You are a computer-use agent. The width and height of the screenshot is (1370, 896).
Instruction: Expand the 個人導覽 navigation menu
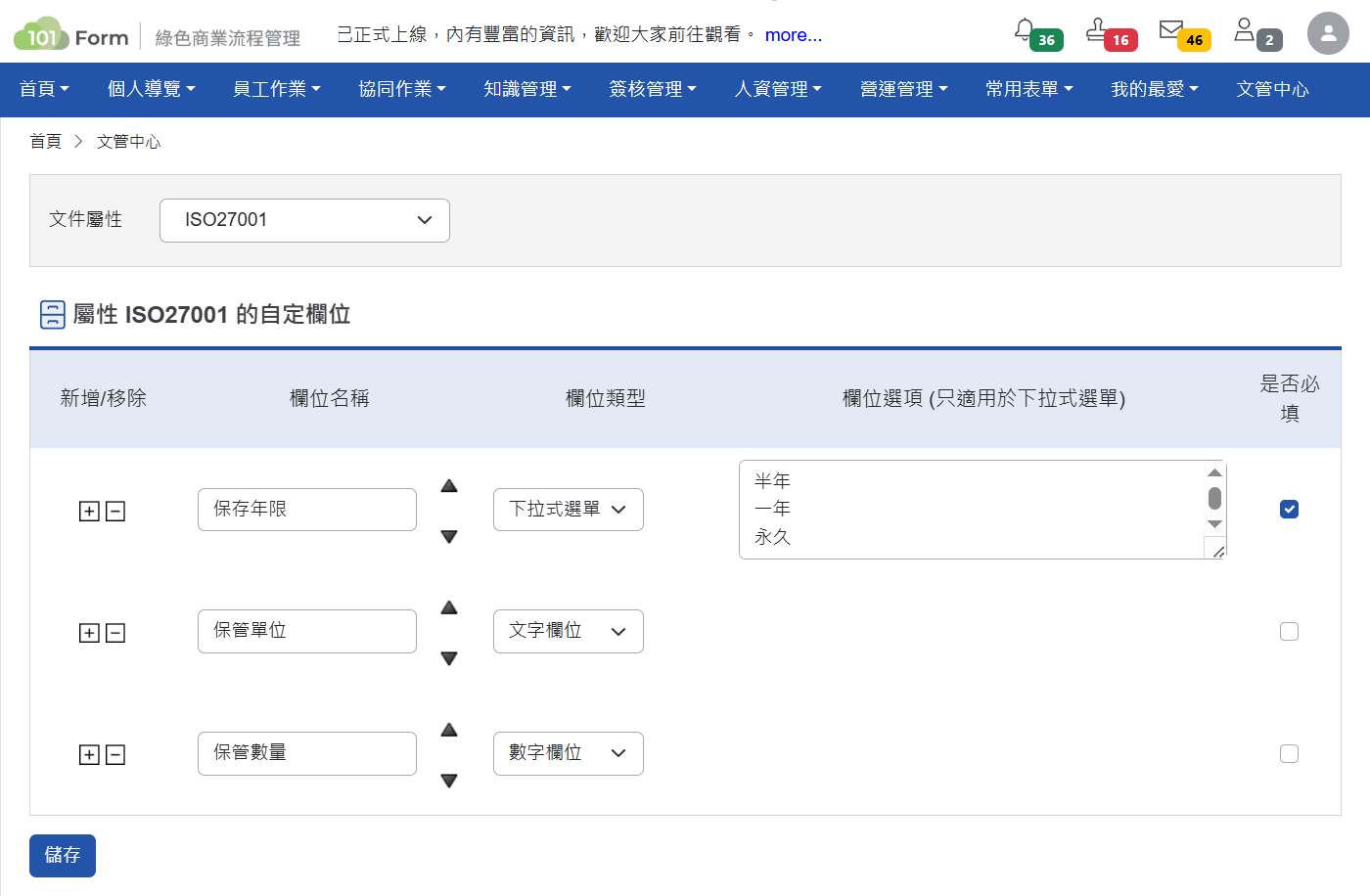152,89
